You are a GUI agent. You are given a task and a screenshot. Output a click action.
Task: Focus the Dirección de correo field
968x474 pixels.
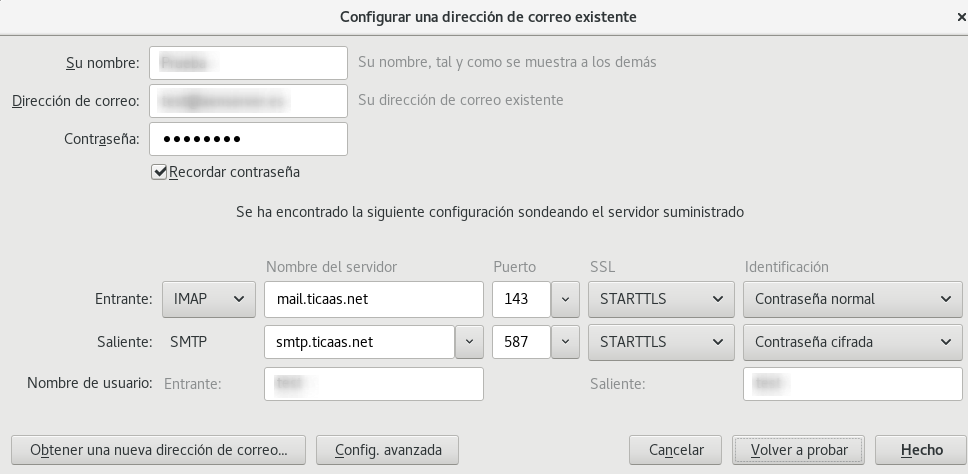click(248, 101)
